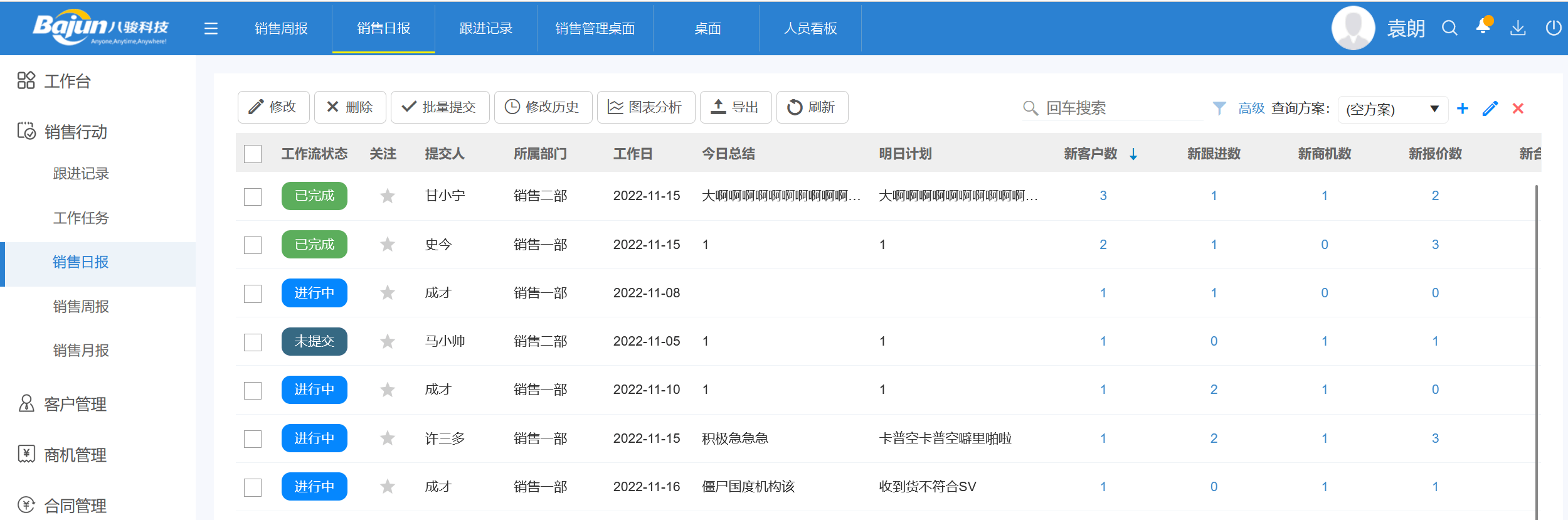1568x520 pixels.
Task: Star the row submitted by 甘小宁
Action: point(388,196)
